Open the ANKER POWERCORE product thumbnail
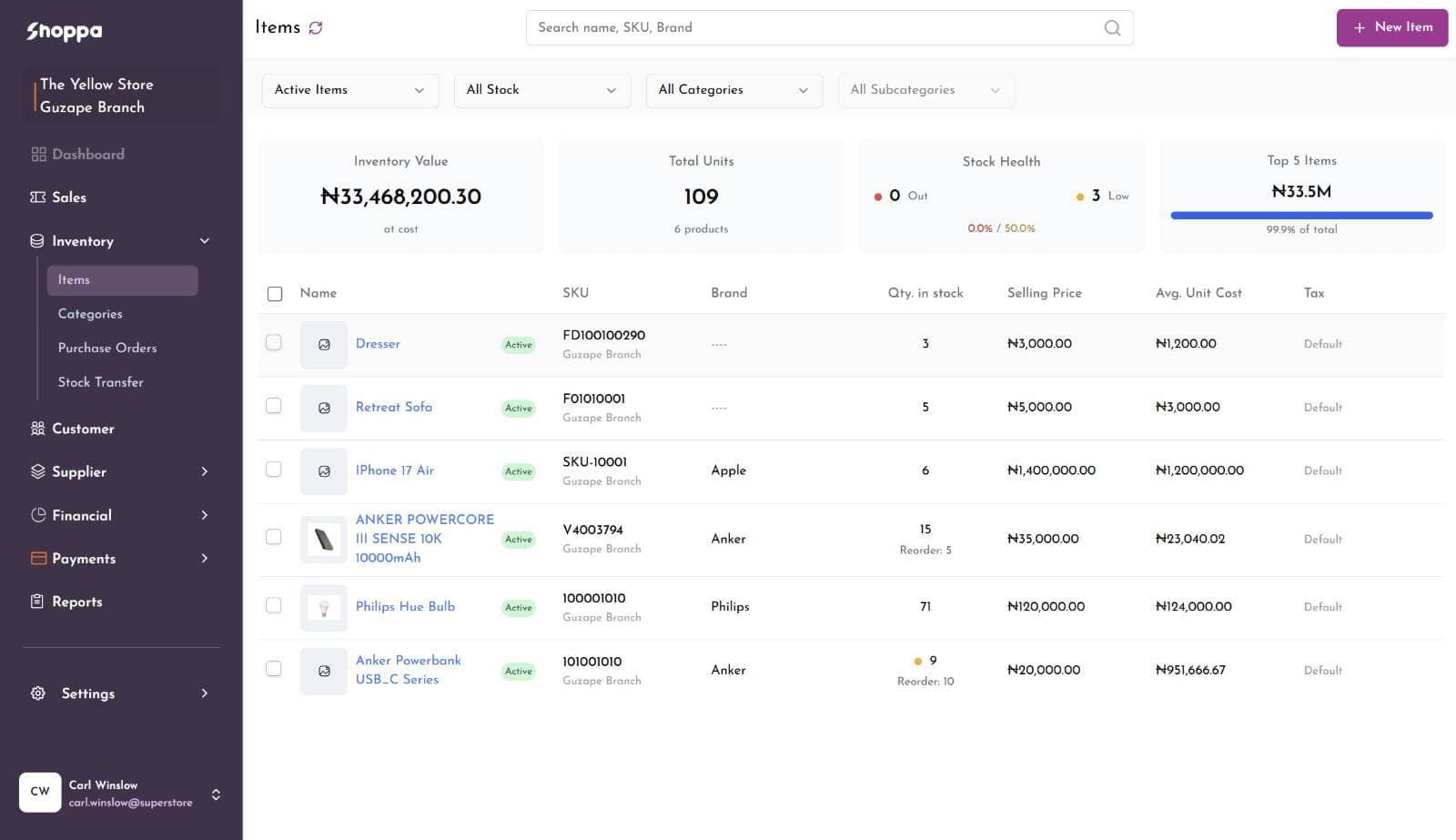The image size is (1456, 840). [x=324, y=540]
